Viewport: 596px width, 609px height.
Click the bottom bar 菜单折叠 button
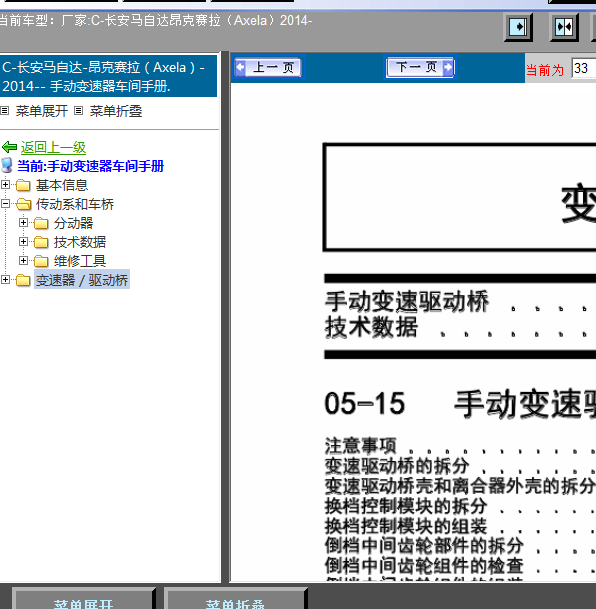point(235,599)
